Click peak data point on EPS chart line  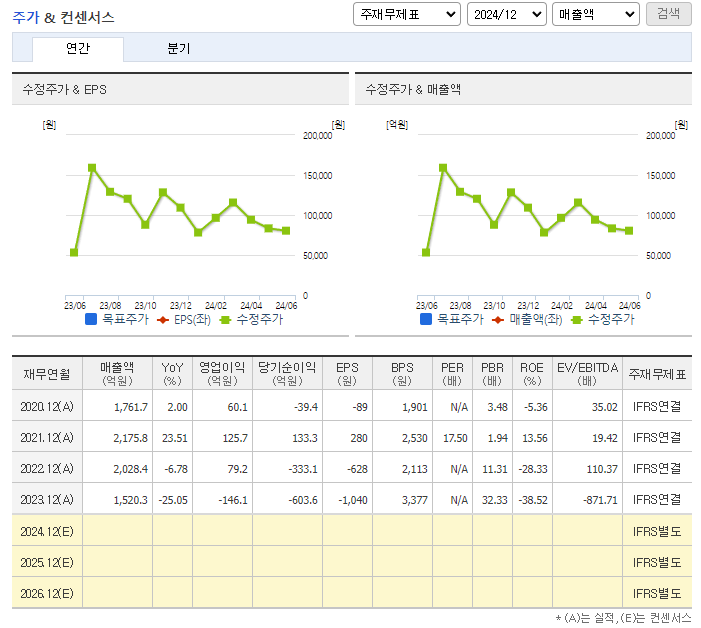click(92, 168)
